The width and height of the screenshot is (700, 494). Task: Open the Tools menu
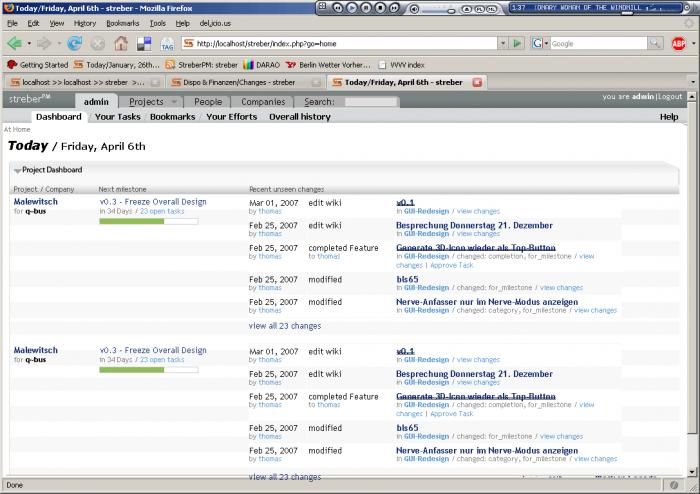[157, 23]
